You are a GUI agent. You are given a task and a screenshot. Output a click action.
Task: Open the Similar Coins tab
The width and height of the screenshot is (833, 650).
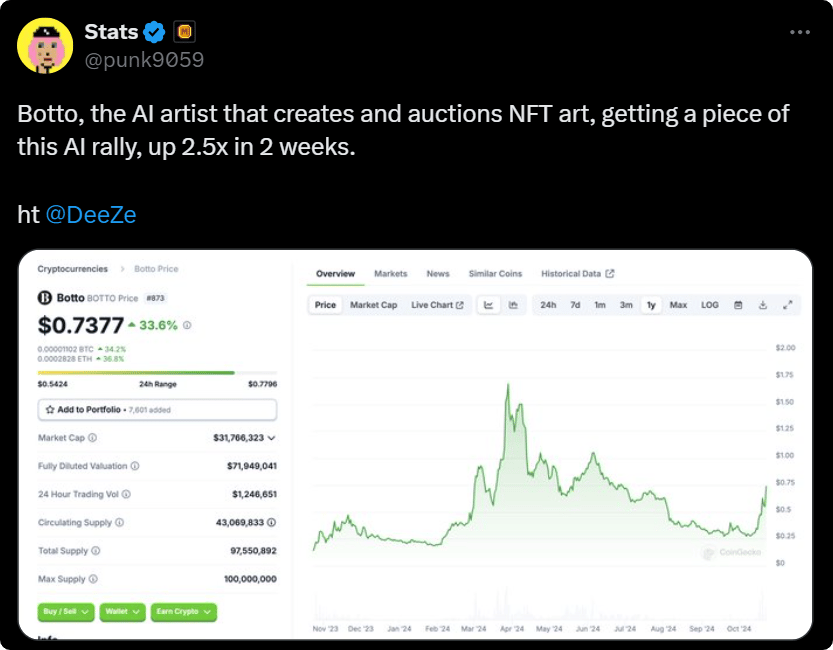(x=495, y=273)
